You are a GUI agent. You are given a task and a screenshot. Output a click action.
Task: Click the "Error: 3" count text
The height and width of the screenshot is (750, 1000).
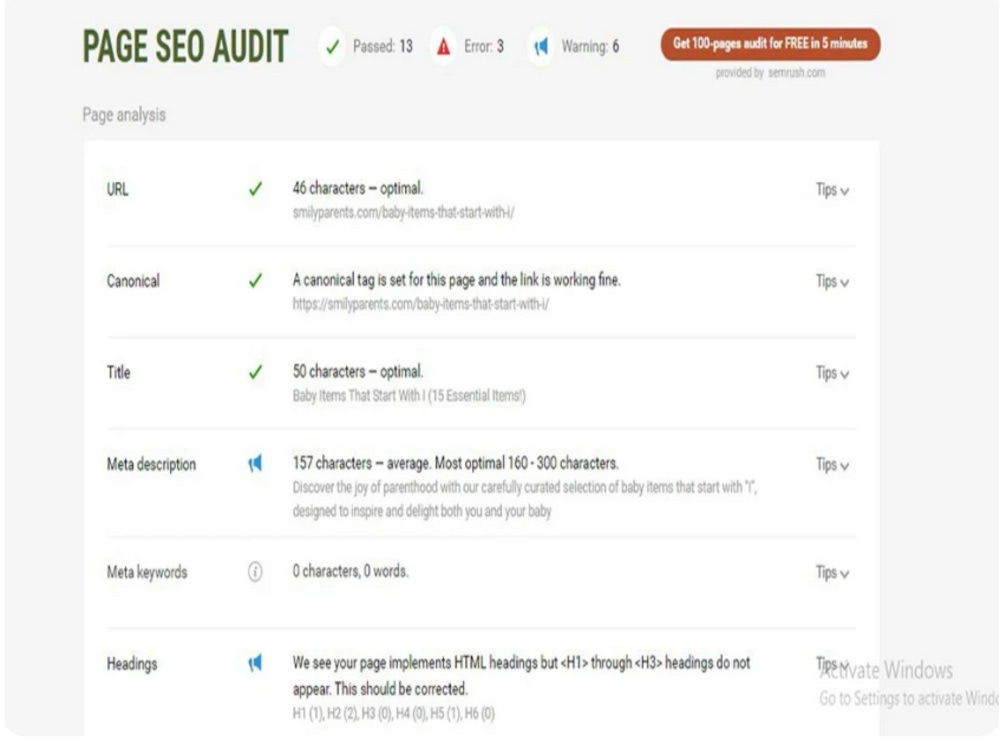[483, 47]
